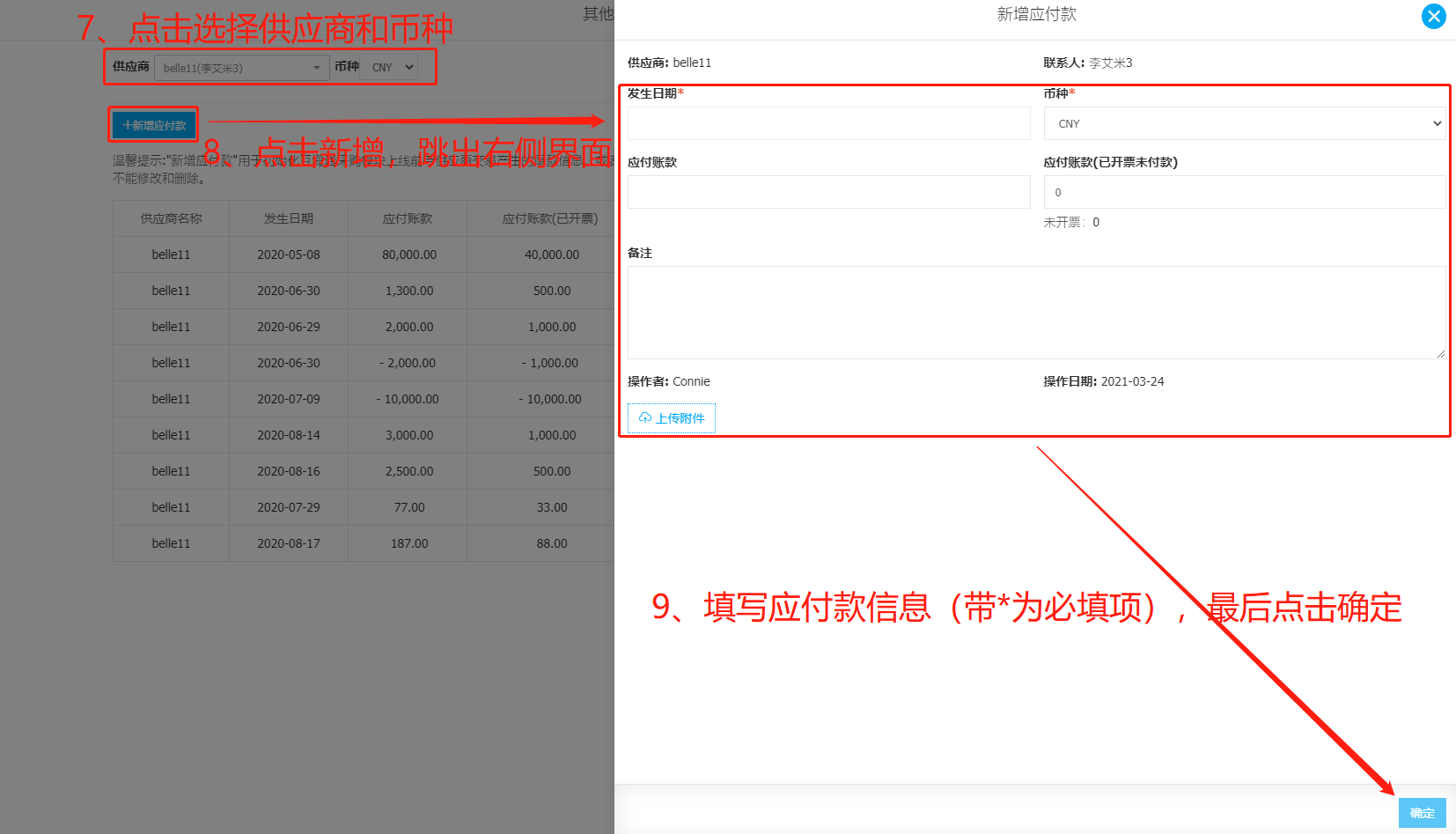Open the 币种 CNY dropdown in the form
1456x834 pixels.
(x=1245, y=123)
